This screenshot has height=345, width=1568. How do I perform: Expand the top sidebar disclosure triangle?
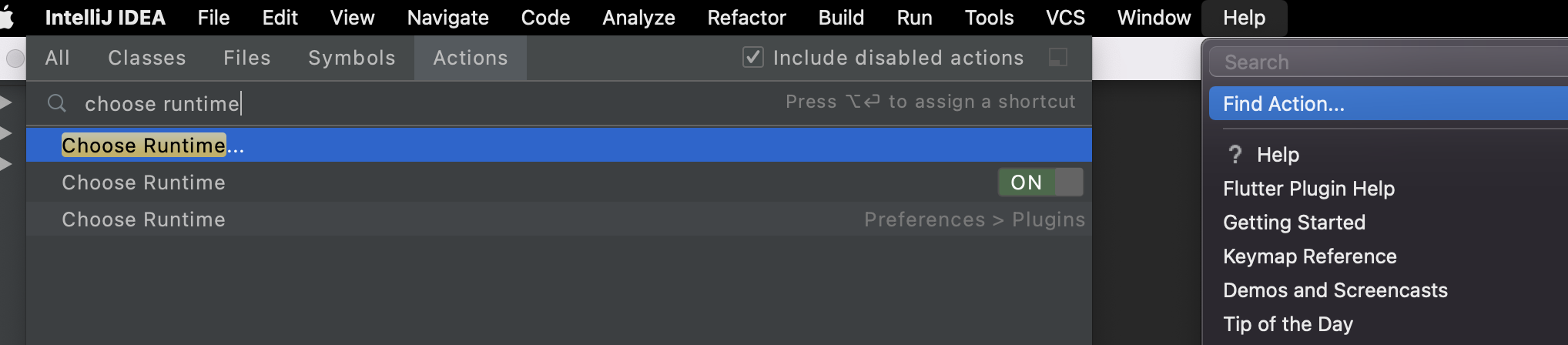(5, 102)
